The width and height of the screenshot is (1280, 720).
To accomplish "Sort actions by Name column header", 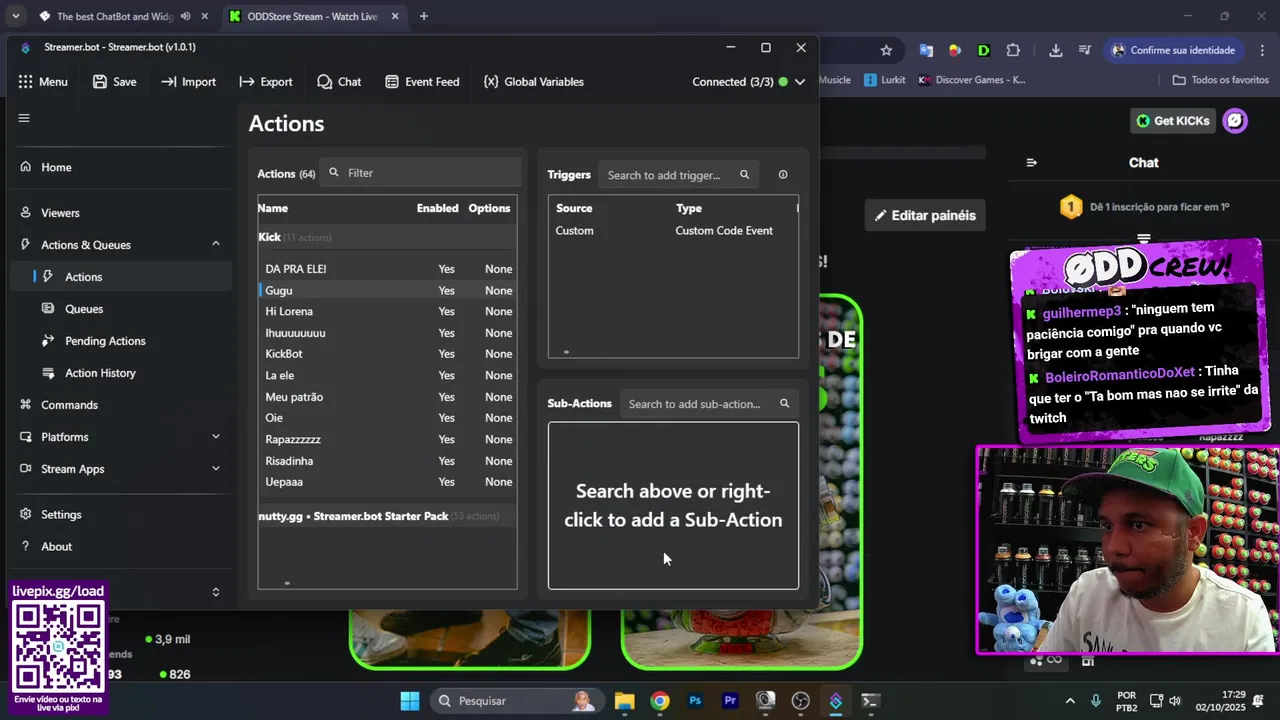I will 272,208.
